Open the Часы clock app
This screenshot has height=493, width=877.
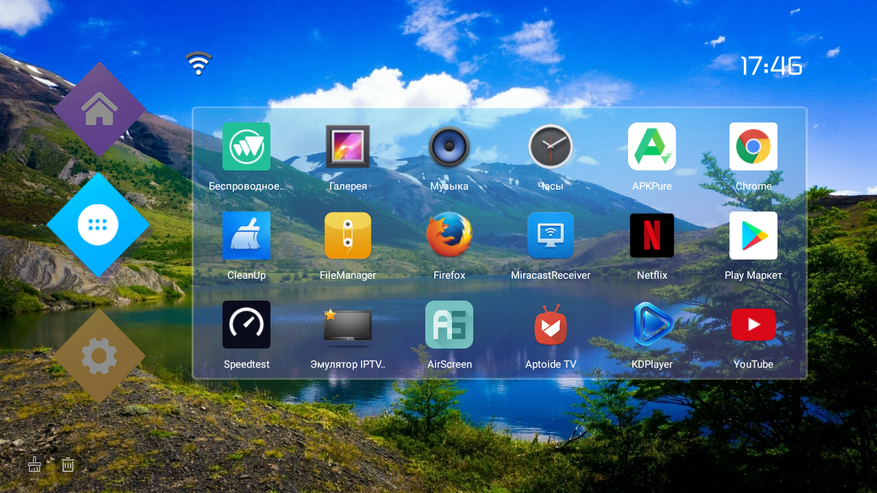(x=550, y=147)
